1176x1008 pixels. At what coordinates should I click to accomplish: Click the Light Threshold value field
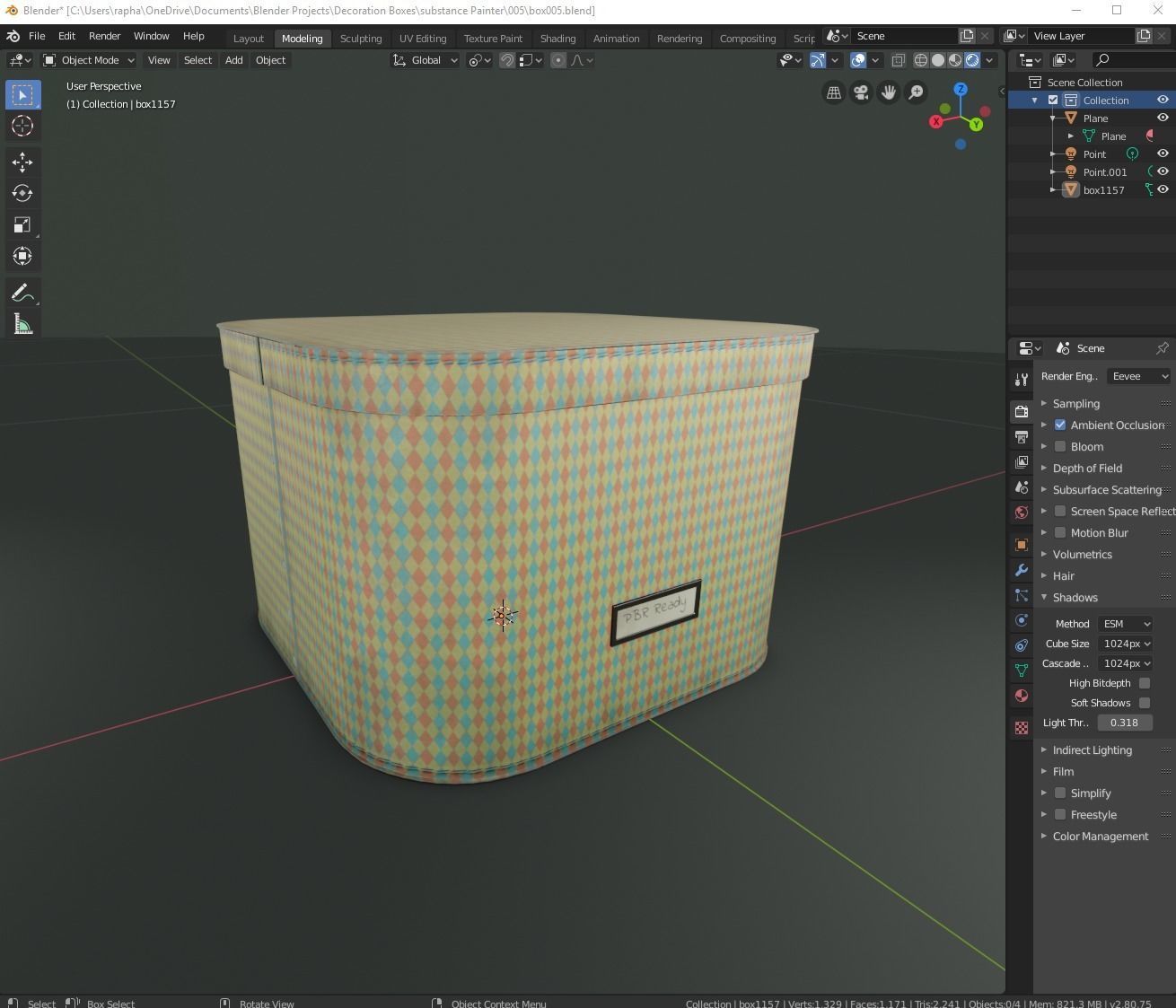click(1124, 723)
